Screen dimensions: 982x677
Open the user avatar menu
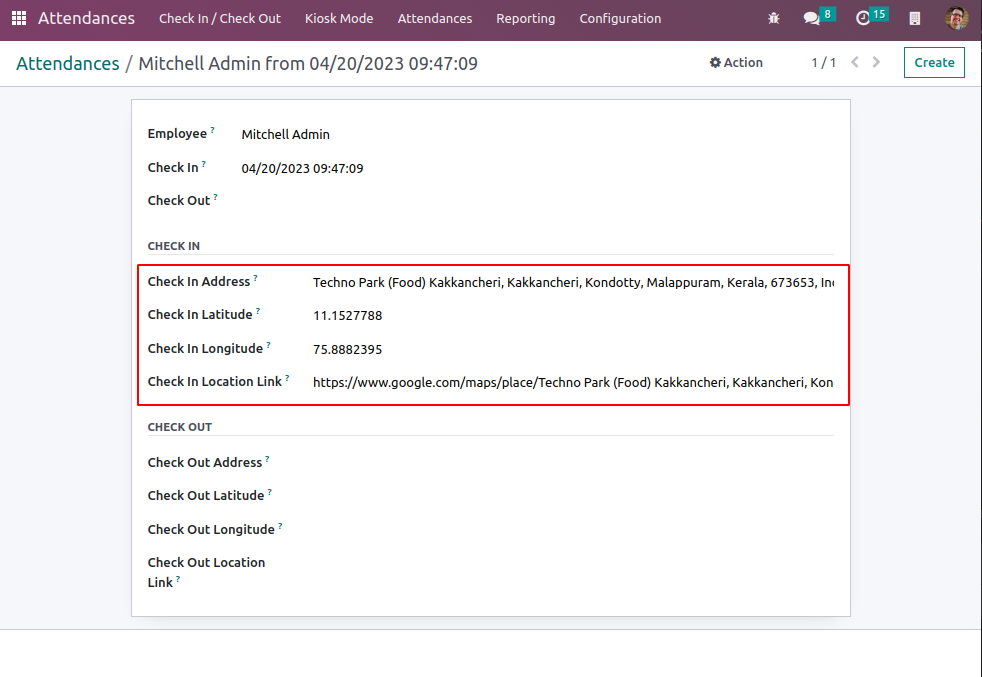[x=956, y=18]
